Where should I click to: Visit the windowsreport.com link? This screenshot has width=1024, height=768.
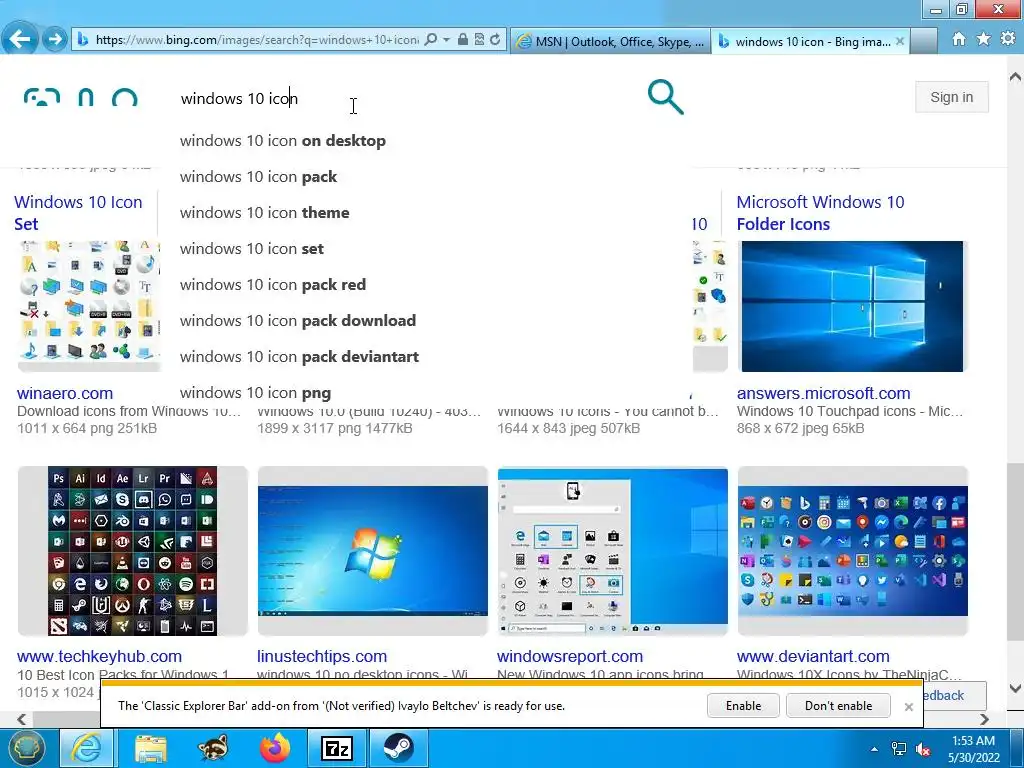click(569, 656)
